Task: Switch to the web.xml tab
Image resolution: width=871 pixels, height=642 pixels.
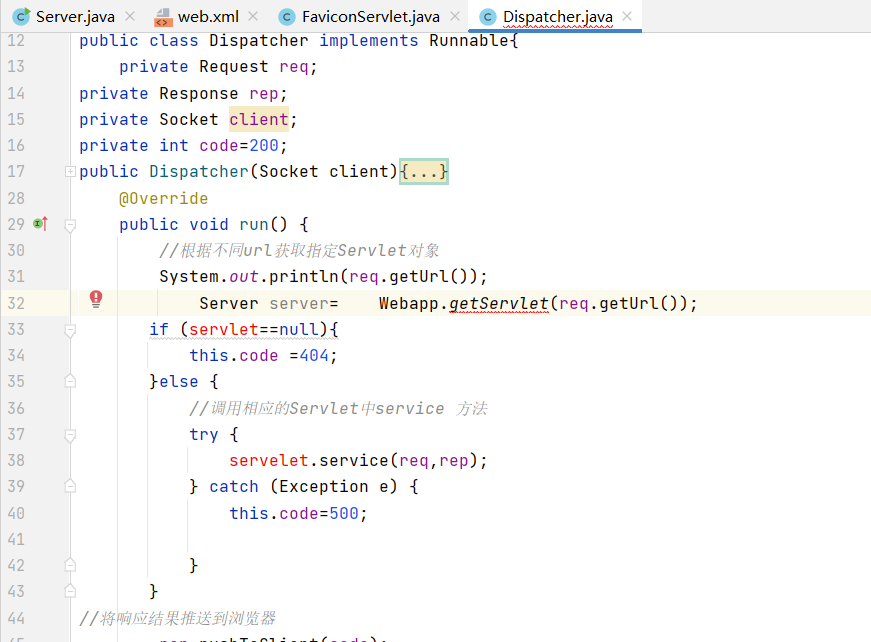Action: click(x=208, y=17)
